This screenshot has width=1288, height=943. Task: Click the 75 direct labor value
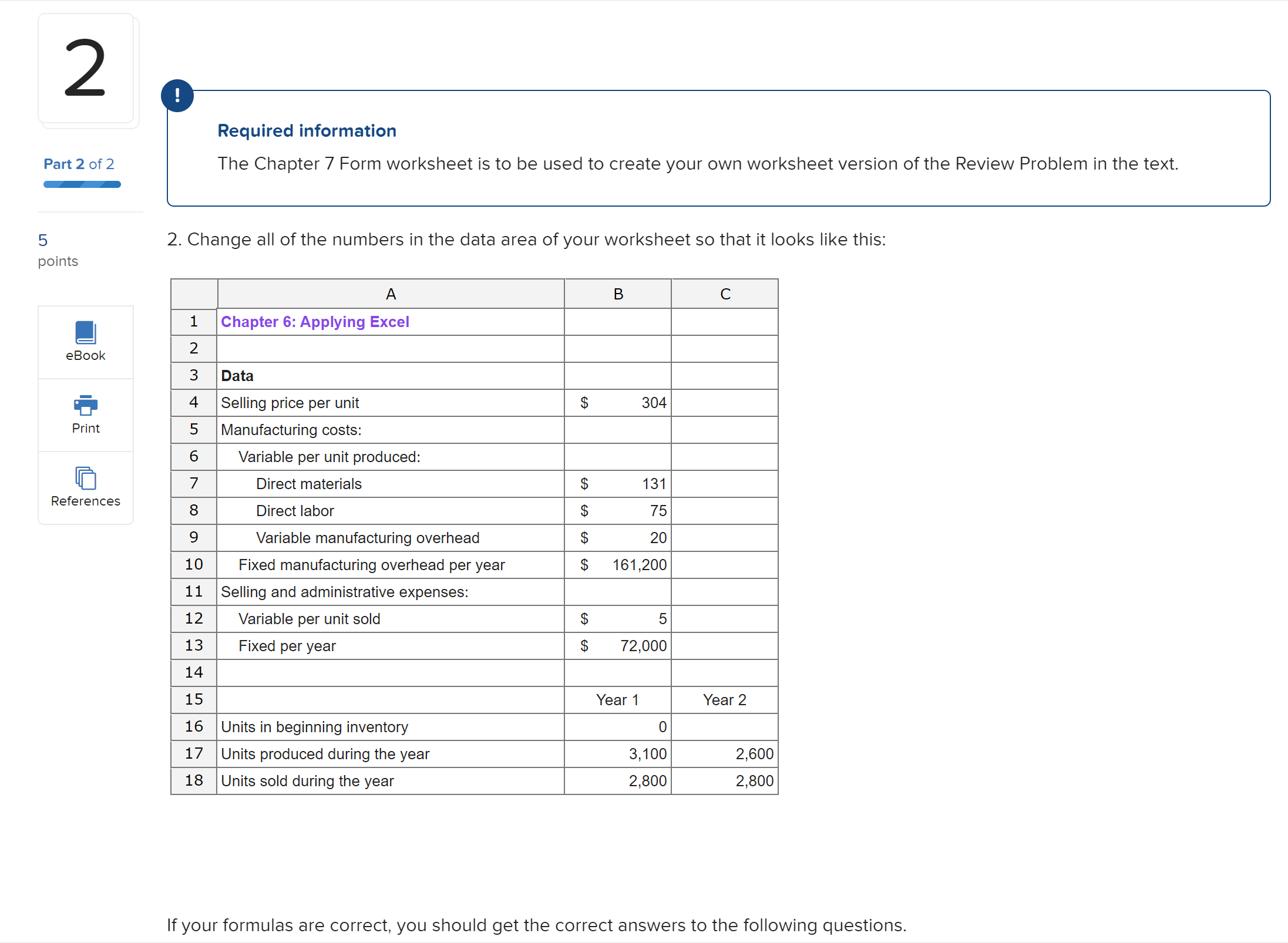pos(658,511)
